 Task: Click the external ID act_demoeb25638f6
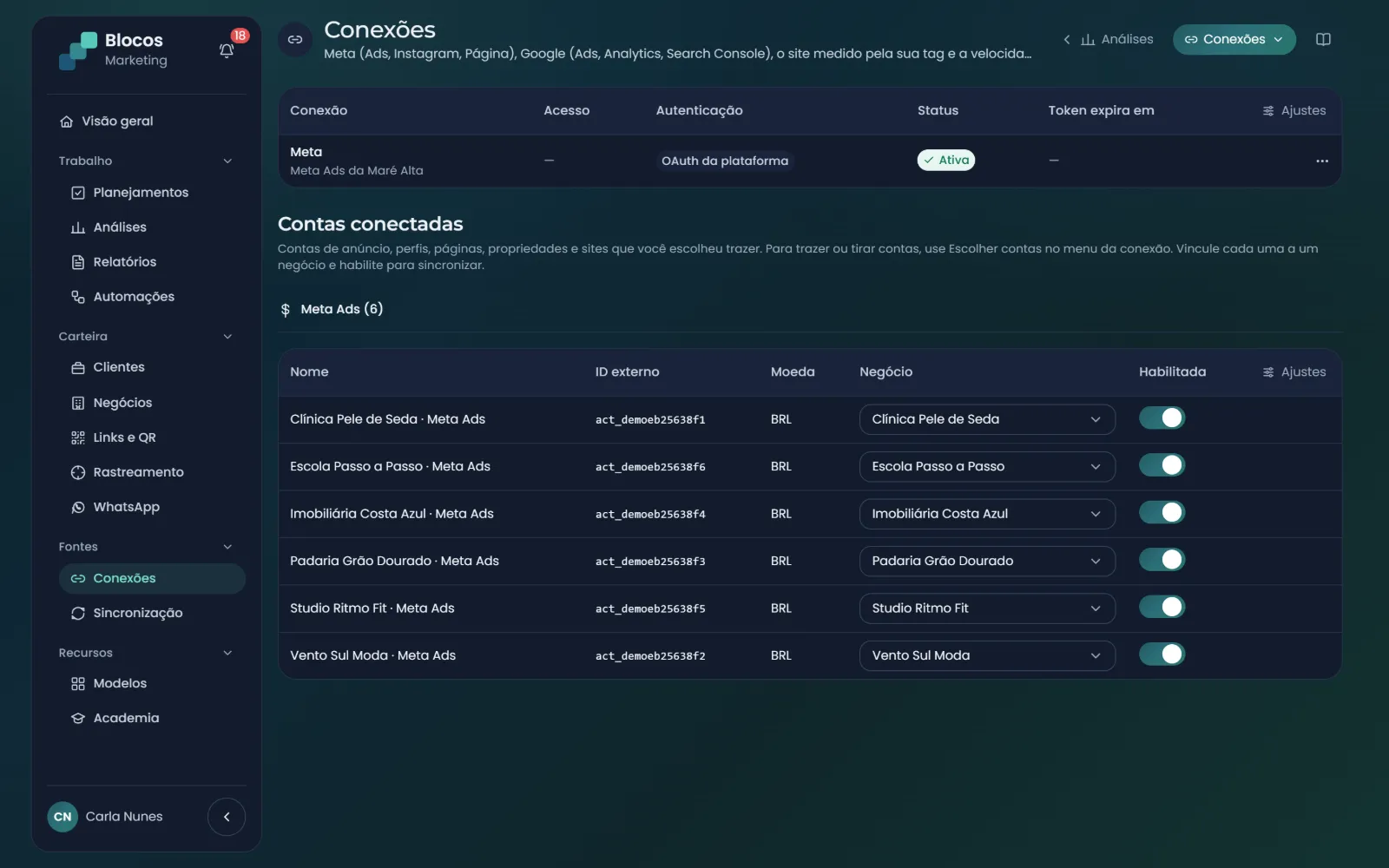pos(650,467)
